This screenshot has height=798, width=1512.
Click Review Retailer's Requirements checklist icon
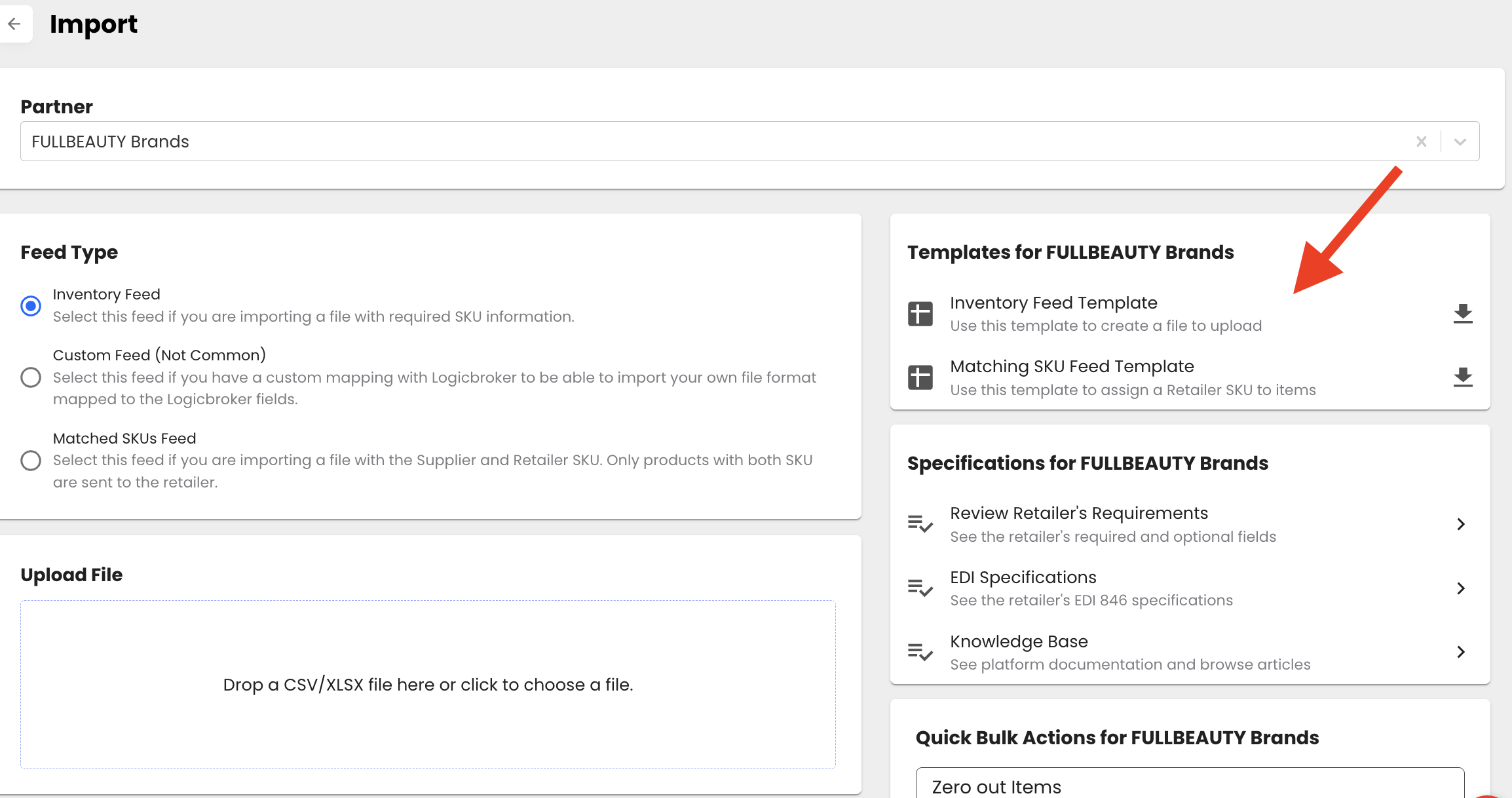point(920,523)
